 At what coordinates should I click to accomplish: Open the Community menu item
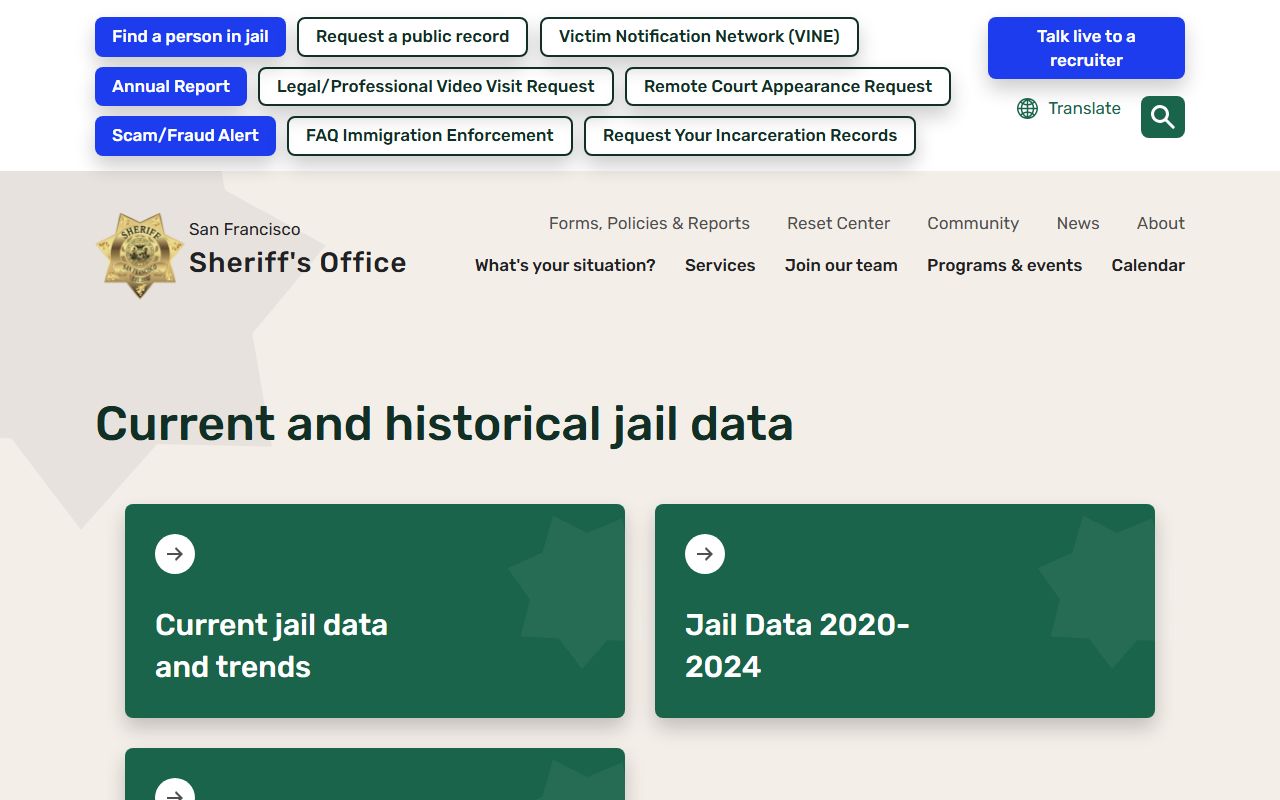pos(973,223)
